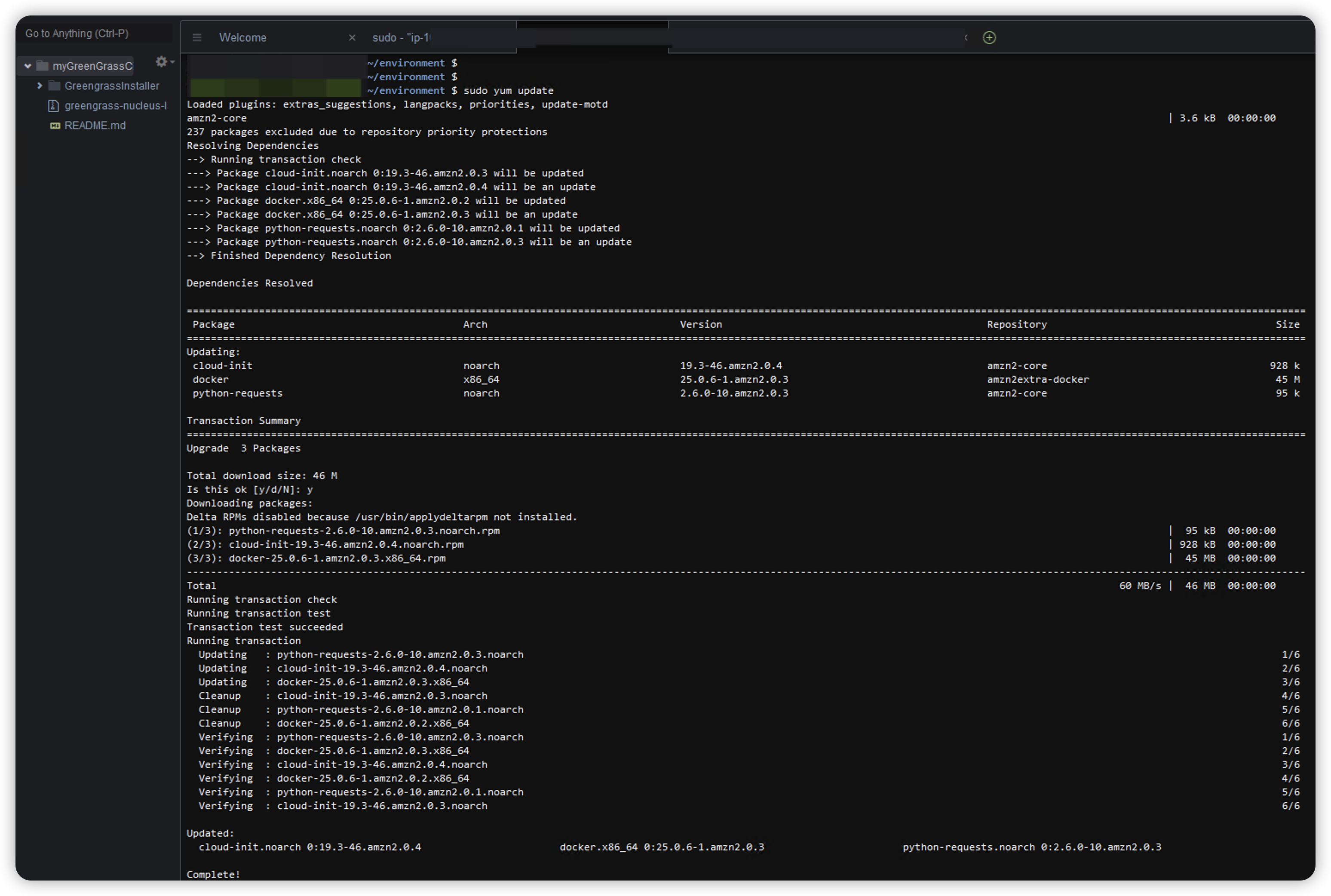The width and height of the screenshot is (1331, 896).
Task: Click the '237 packages excluded' message
Action: [367, 132]
